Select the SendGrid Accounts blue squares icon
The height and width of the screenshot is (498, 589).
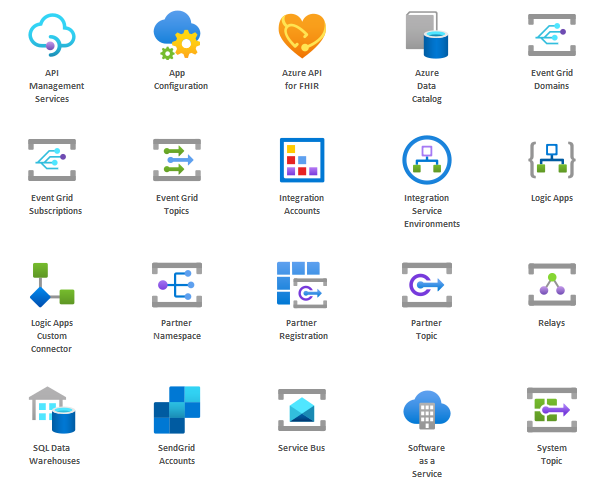[177, 410]
